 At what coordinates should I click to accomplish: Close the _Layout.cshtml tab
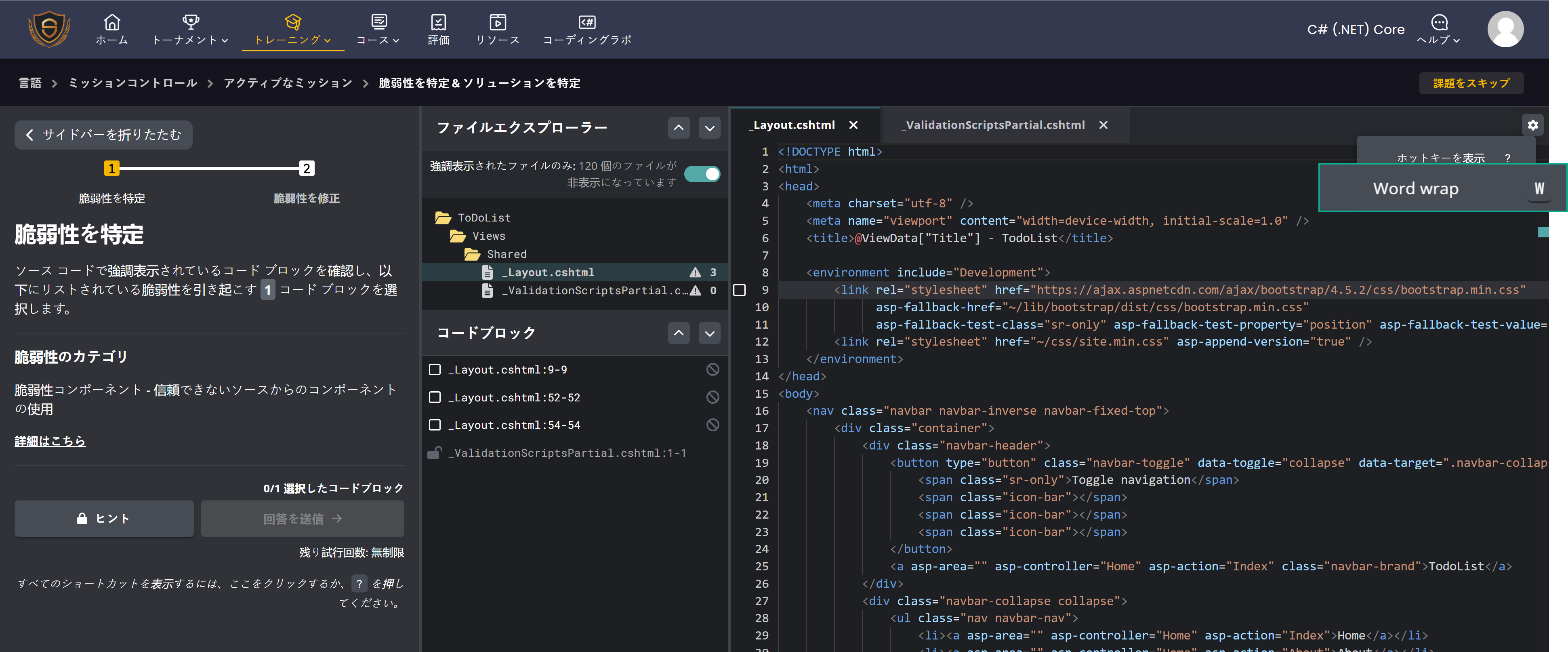point(853,125)
